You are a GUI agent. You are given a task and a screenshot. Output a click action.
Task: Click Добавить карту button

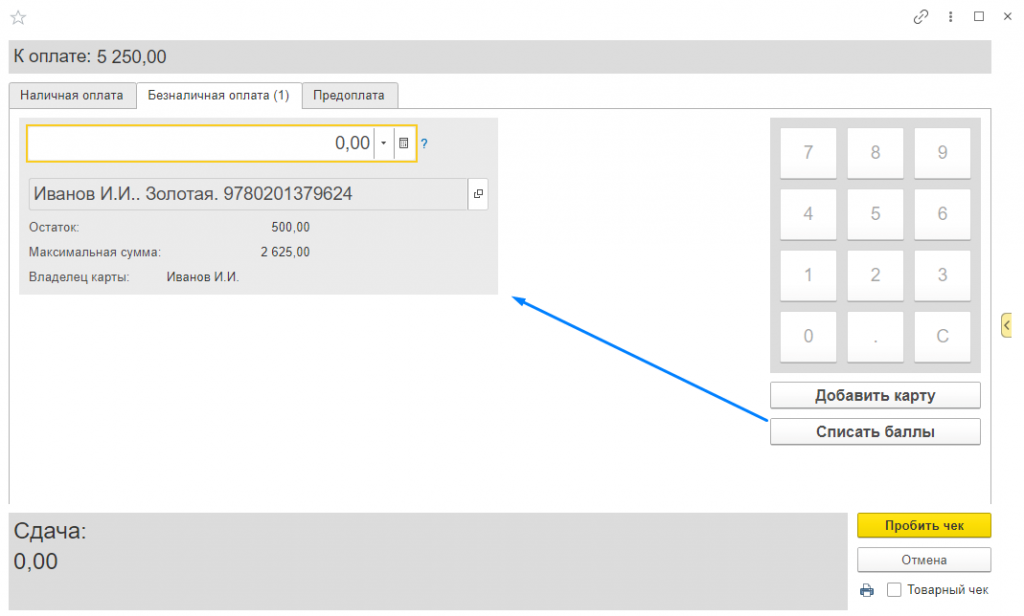coord(875,395)
